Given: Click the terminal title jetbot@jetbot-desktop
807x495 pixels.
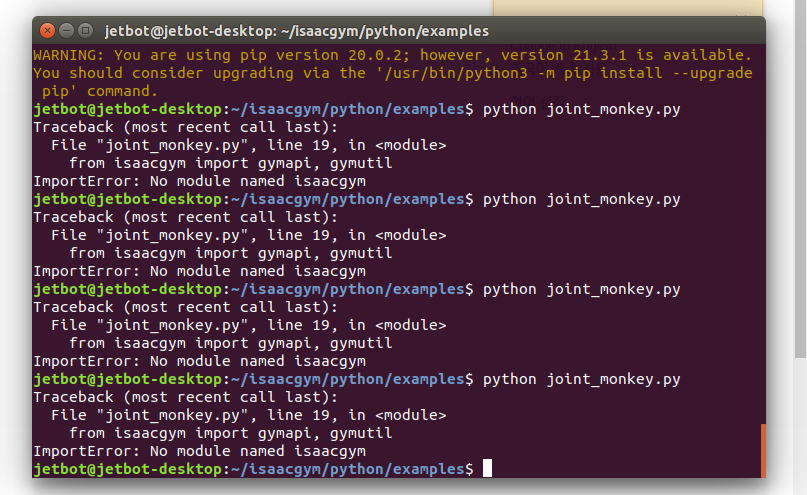Looking at the screenshot, I should pos(296,31).
